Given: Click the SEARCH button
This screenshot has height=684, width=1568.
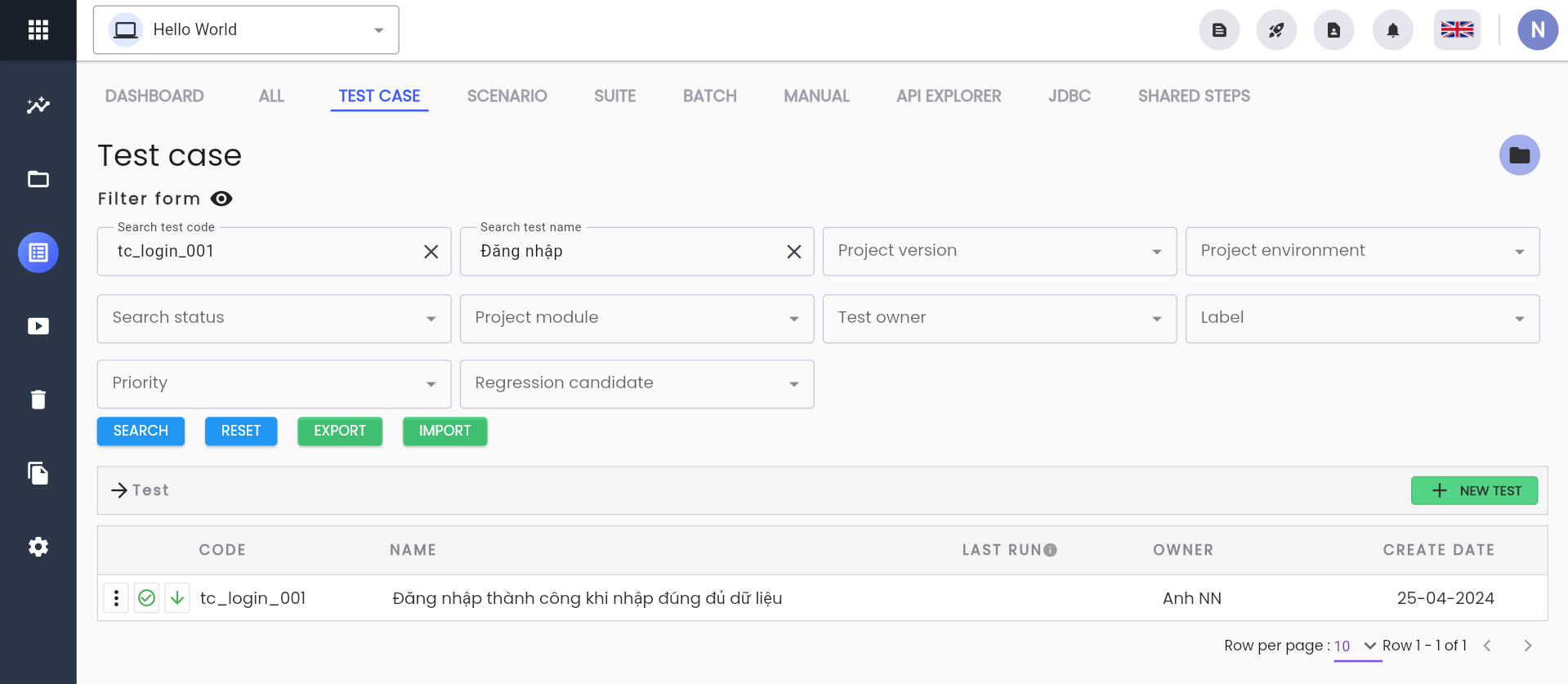Looking at the screenshot, I should 141,431.
